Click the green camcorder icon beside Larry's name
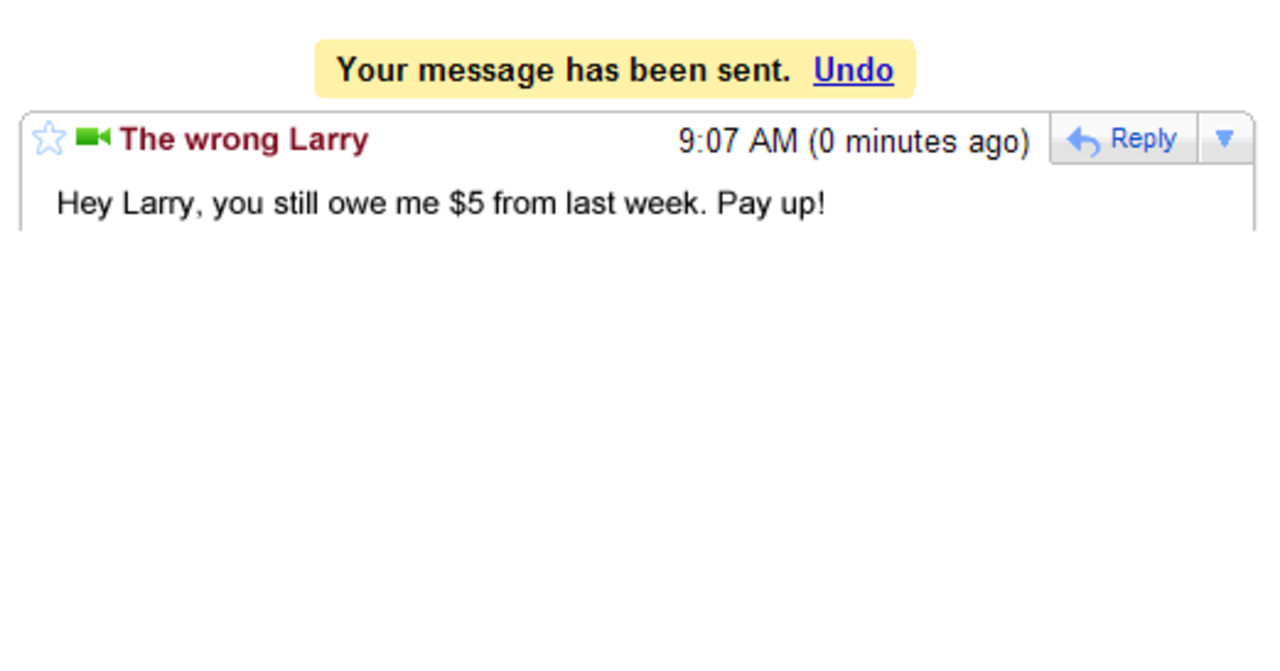Image resolution: width=1280 pixels, height=671 pixels. click(x=93, y=139)
